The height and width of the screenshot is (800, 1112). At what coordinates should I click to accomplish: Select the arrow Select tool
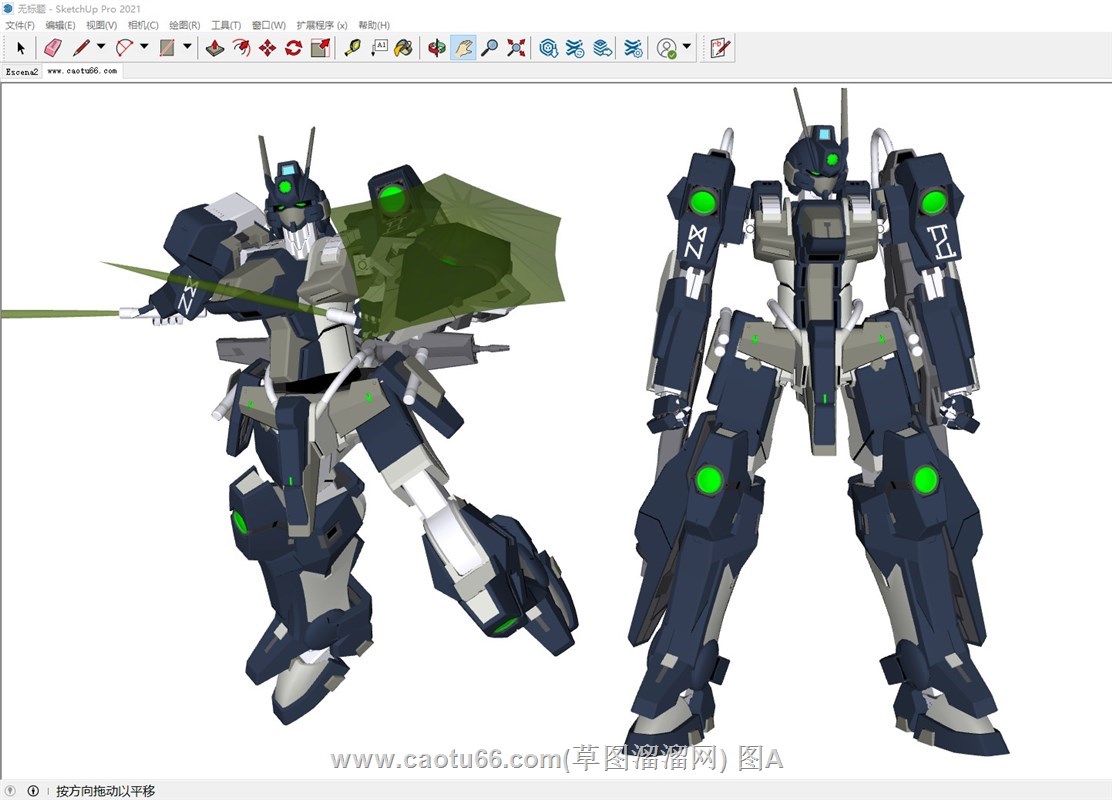[21, 47]
